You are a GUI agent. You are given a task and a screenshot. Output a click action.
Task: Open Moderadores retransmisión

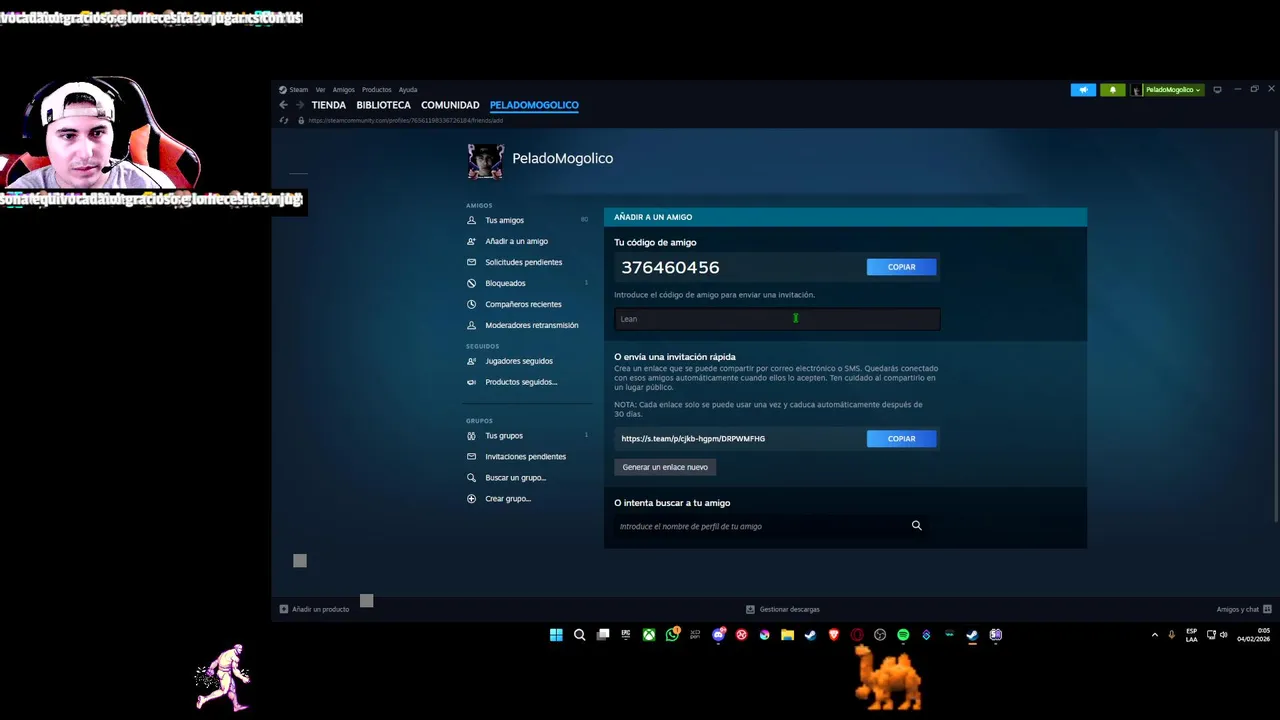[531, 325]
